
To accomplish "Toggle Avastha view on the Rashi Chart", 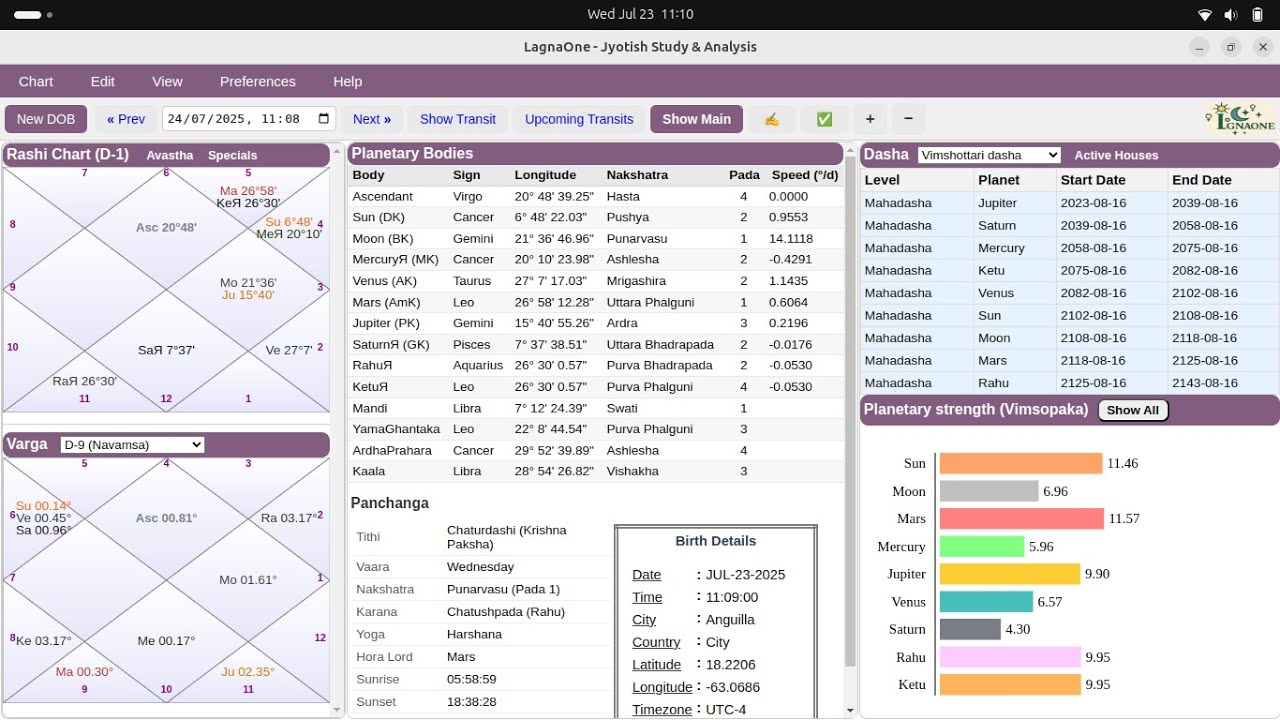I will (170, 155).
